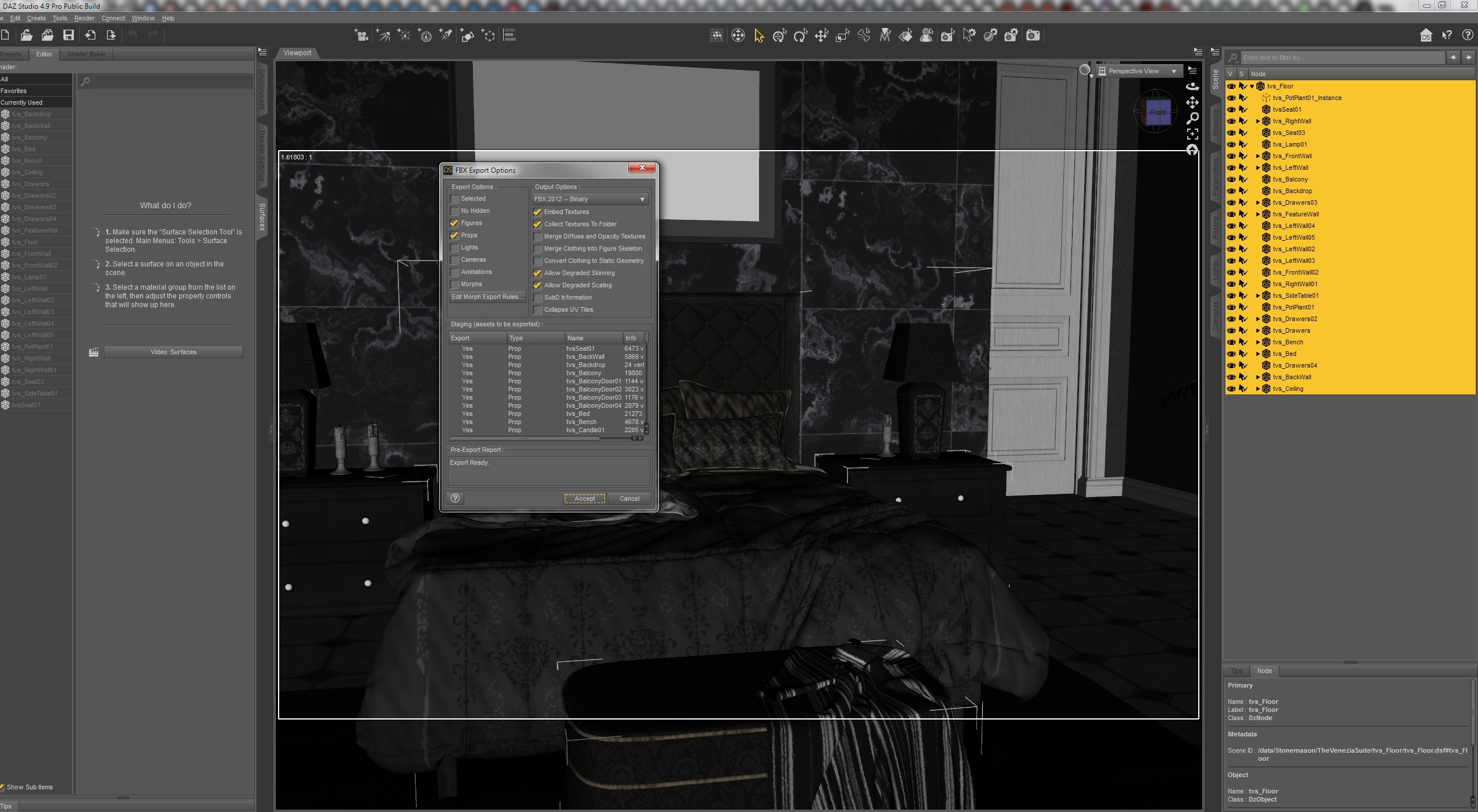Screen dimensions: 1478x812
Task: Click the Accept button
Action: [x=584, y=498]
